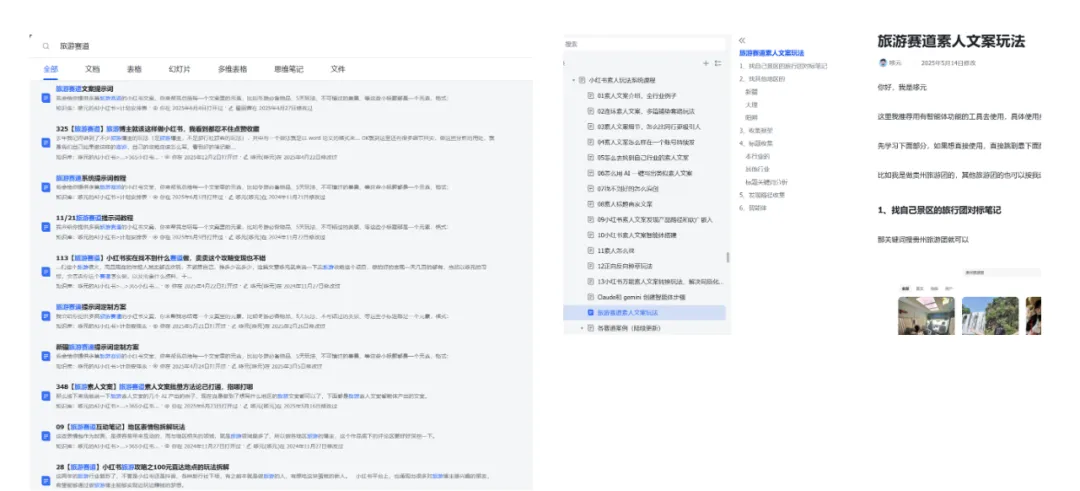Click document icon of 旅游赛道系统提示词教程 result
This screenshot has height=491, width=1080.
tap(46, 187)
